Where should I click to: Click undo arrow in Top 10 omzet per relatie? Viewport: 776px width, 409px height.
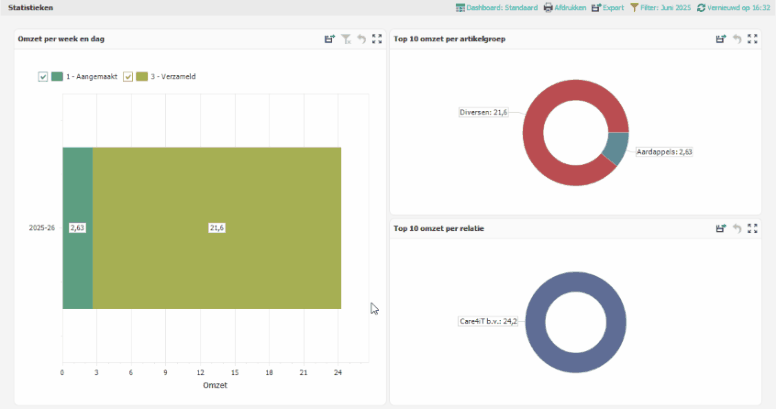[x=737, y=228]
